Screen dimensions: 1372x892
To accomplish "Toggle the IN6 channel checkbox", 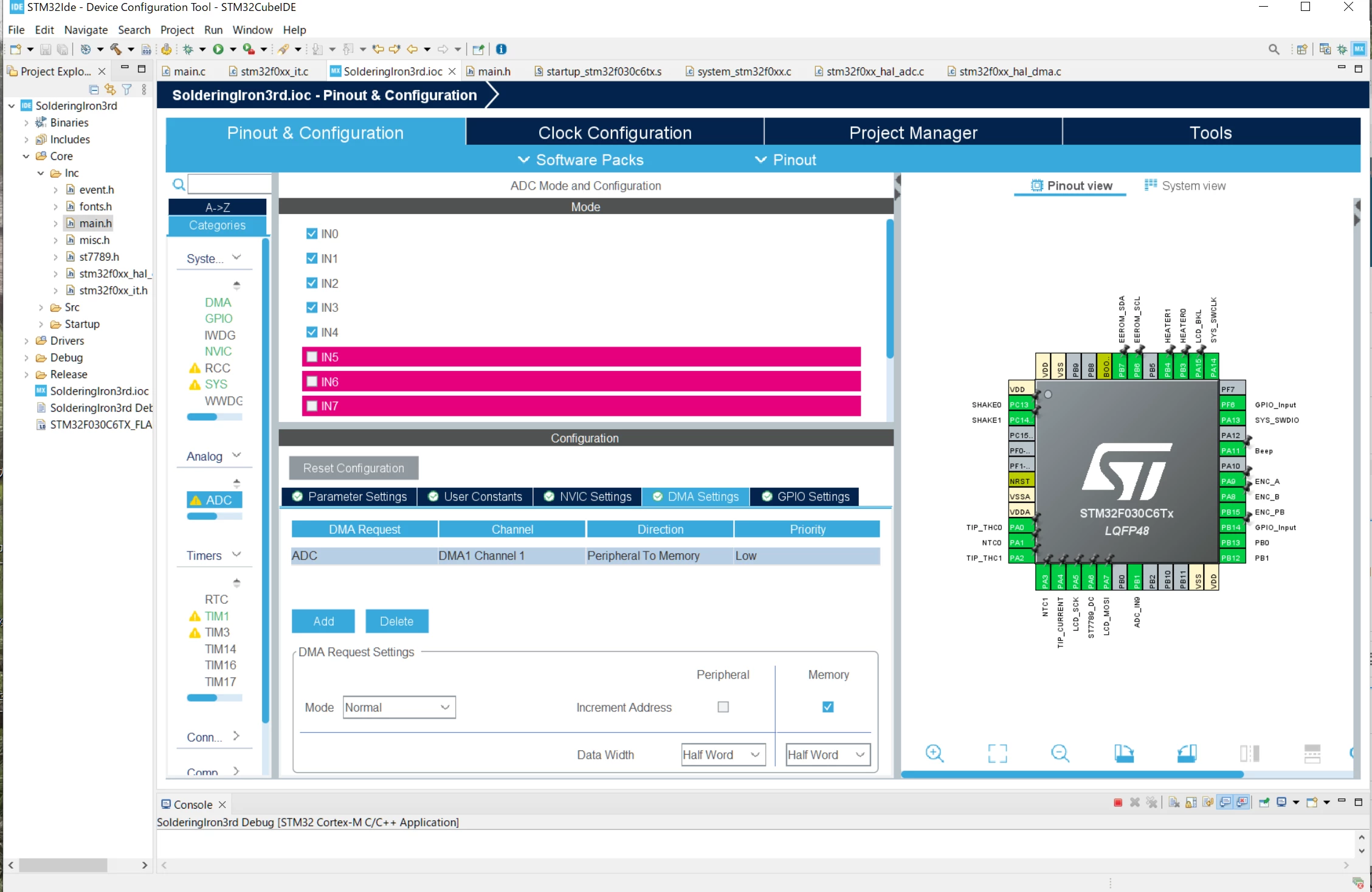I will click(x=312, y=381).
